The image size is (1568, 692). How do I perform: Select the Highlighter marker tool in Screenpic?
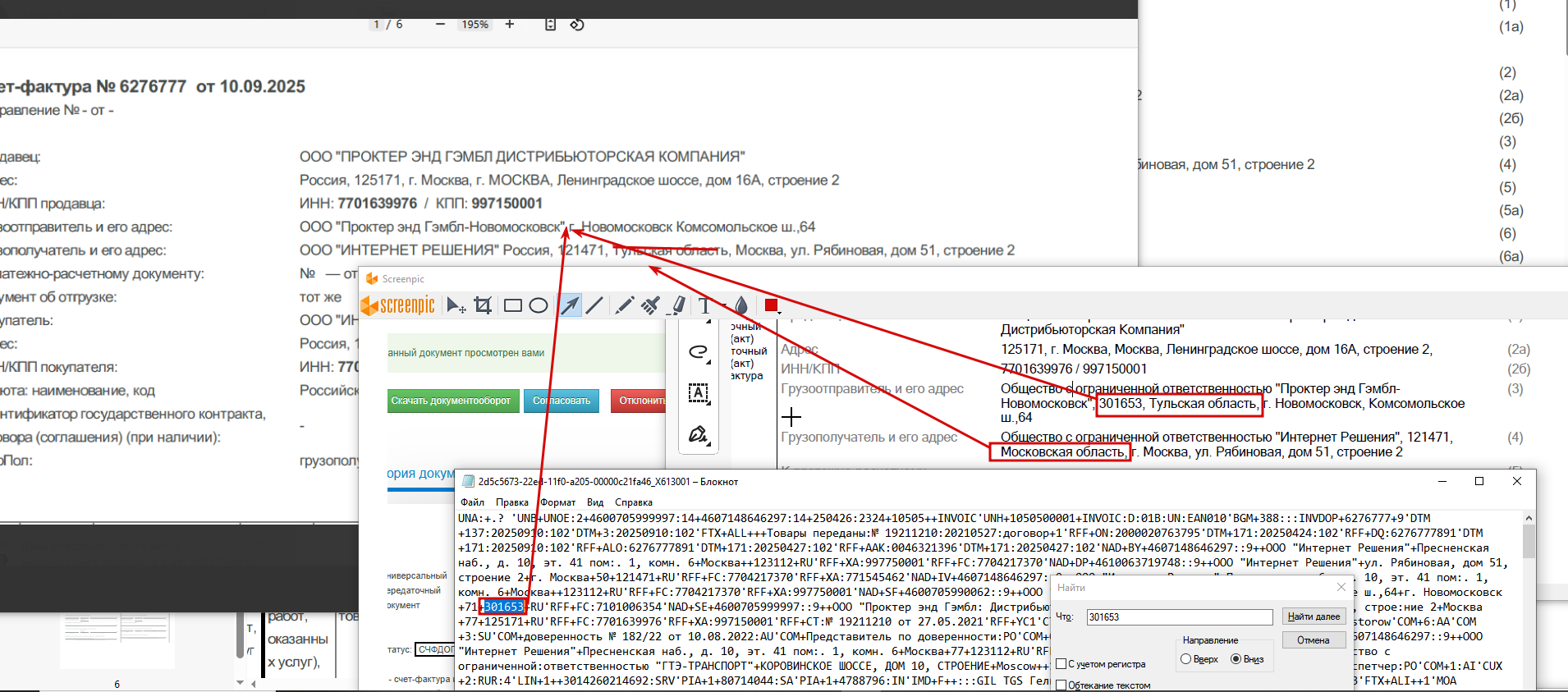[x=678, y=305]
